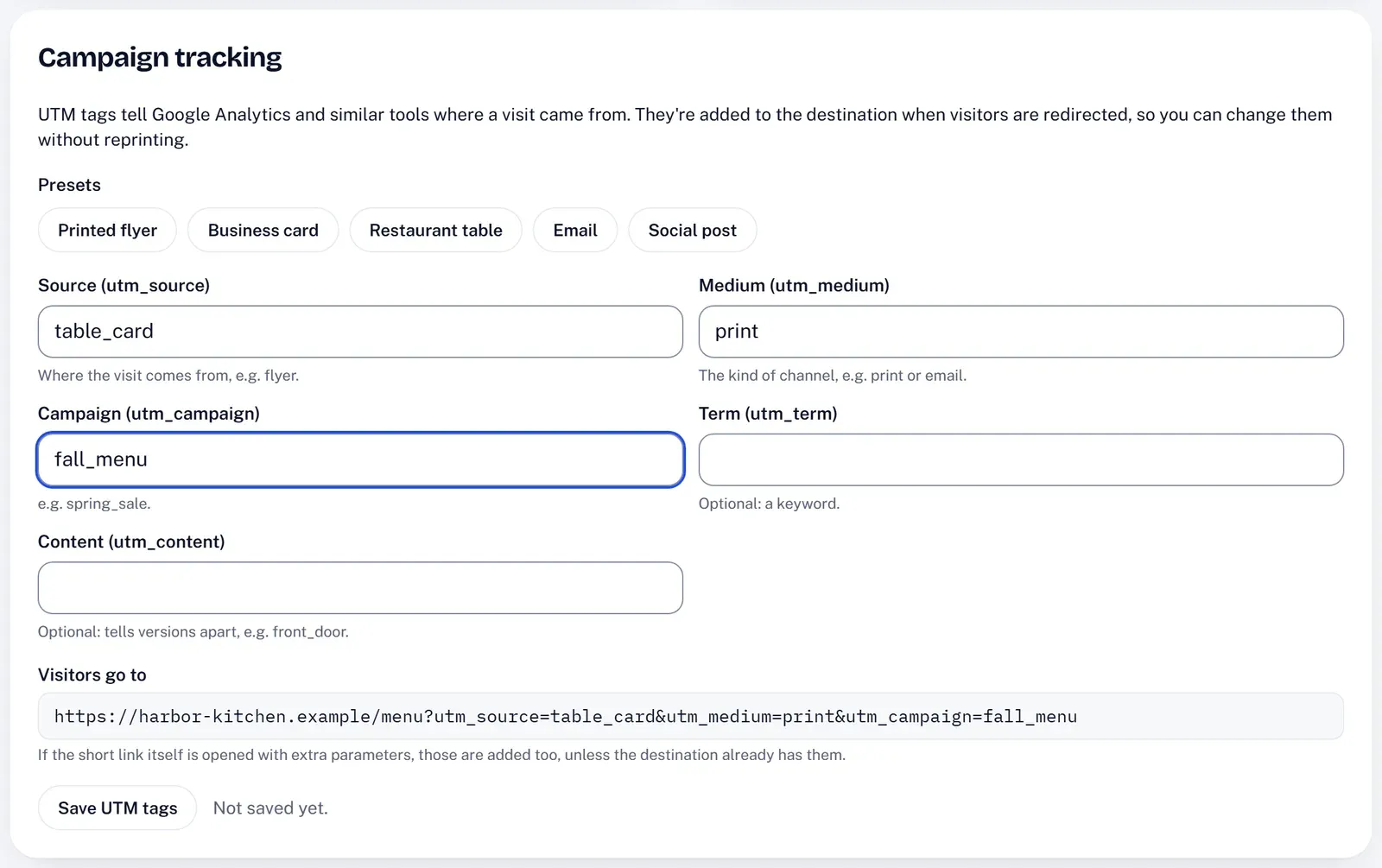Click the Save UTM tags button

pyautogui.click(x=117, y=808)
